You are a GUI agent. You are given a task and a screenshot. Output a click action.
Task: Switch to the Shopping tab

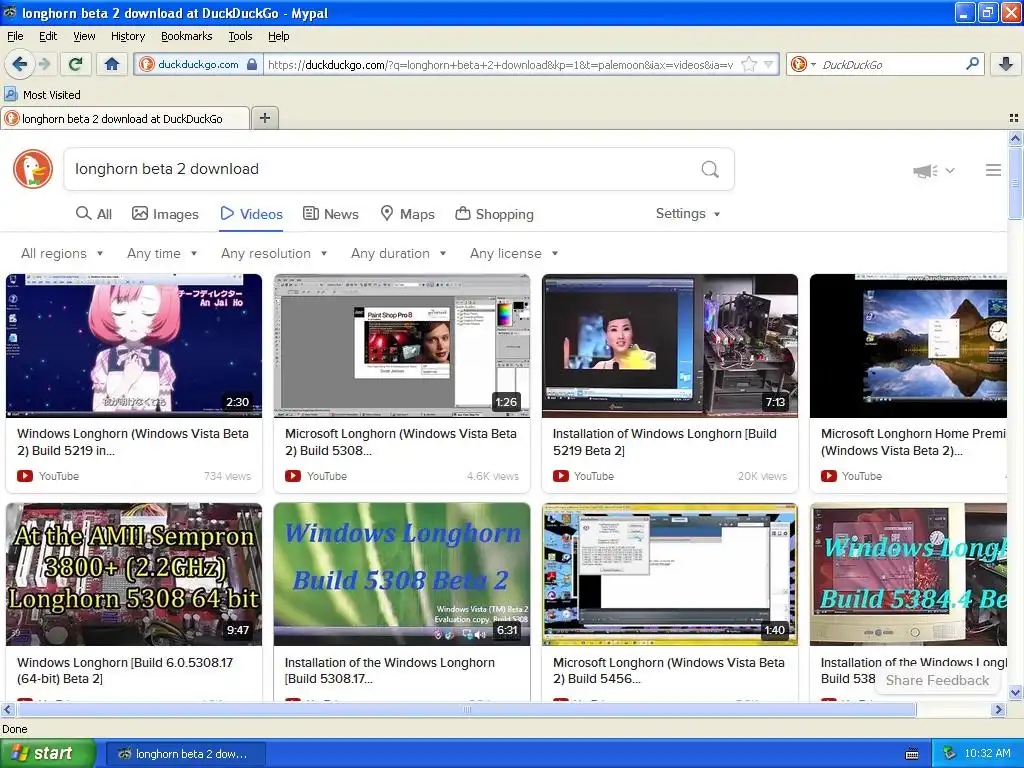(x=494, y=214)
